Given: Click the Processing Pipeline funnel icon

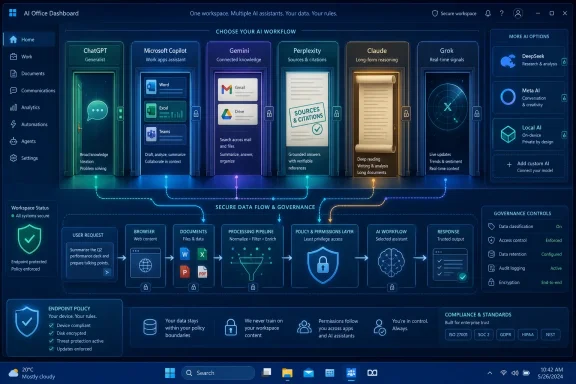Looking at the screenshot, I should (251, 268).
